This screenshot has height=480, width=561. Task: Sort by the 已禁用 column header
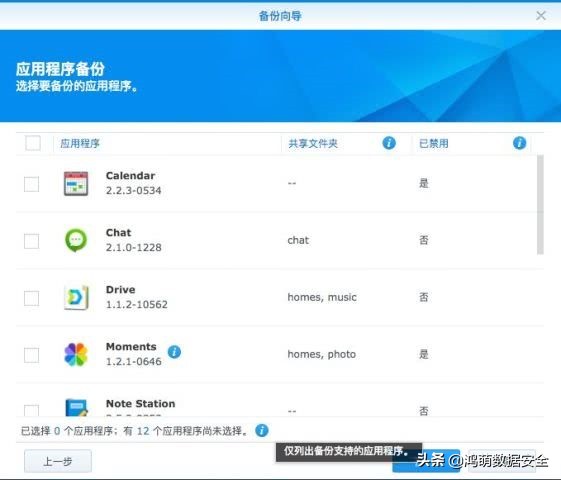coord(434,143)
